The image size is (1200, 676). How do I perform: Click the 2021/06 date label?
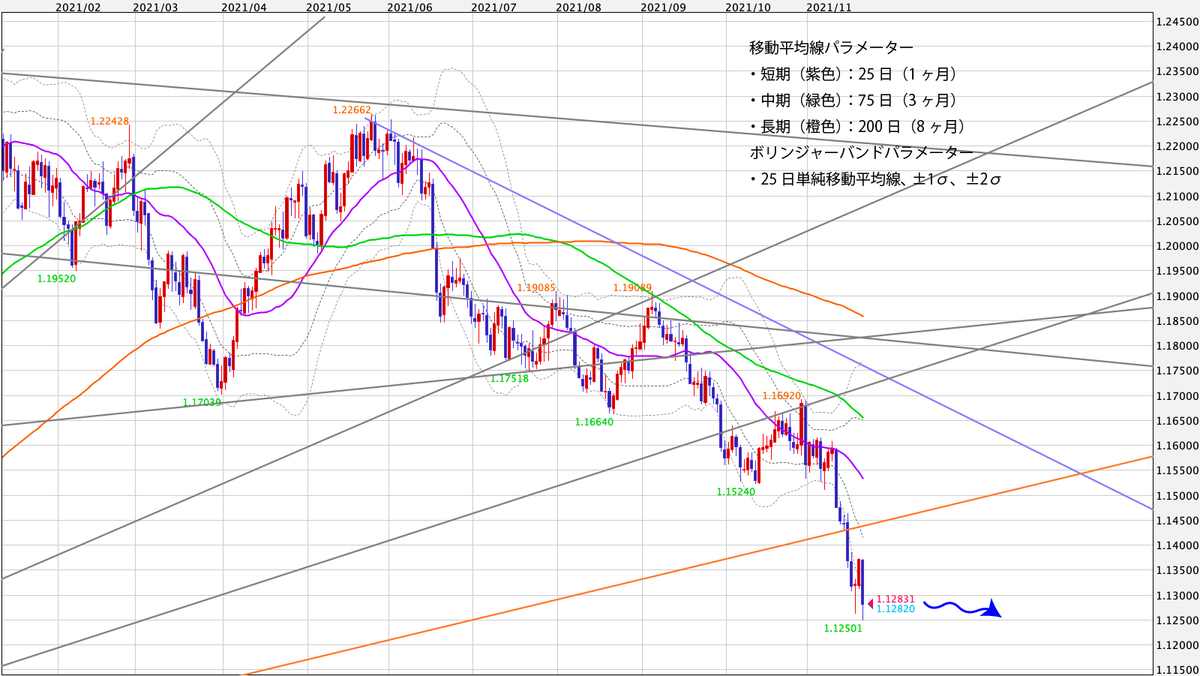[x=408, y=7]
